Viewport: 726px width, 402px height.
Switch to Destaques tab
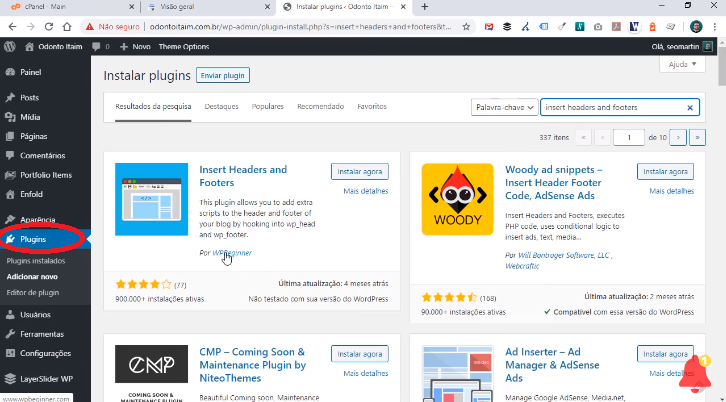click(221, 107)
